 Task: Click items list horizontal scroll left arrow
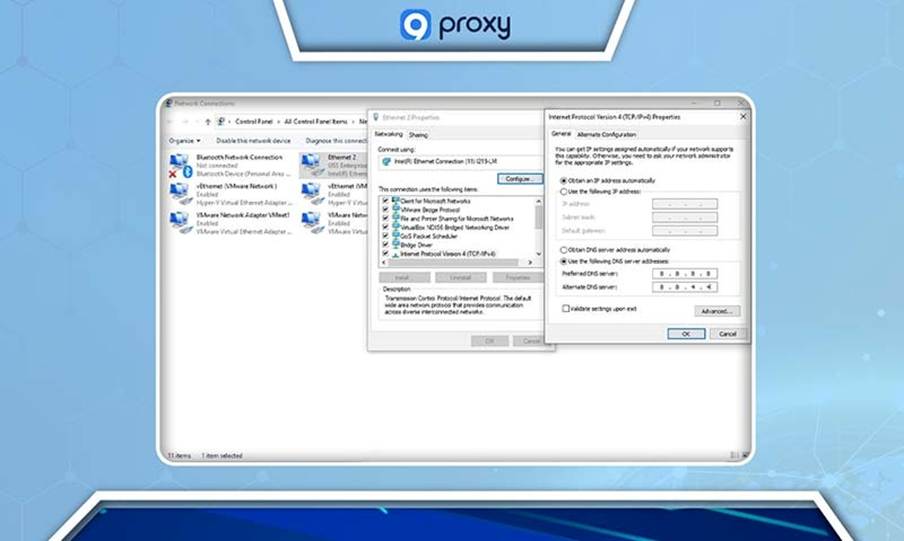(x=385, y=262)
